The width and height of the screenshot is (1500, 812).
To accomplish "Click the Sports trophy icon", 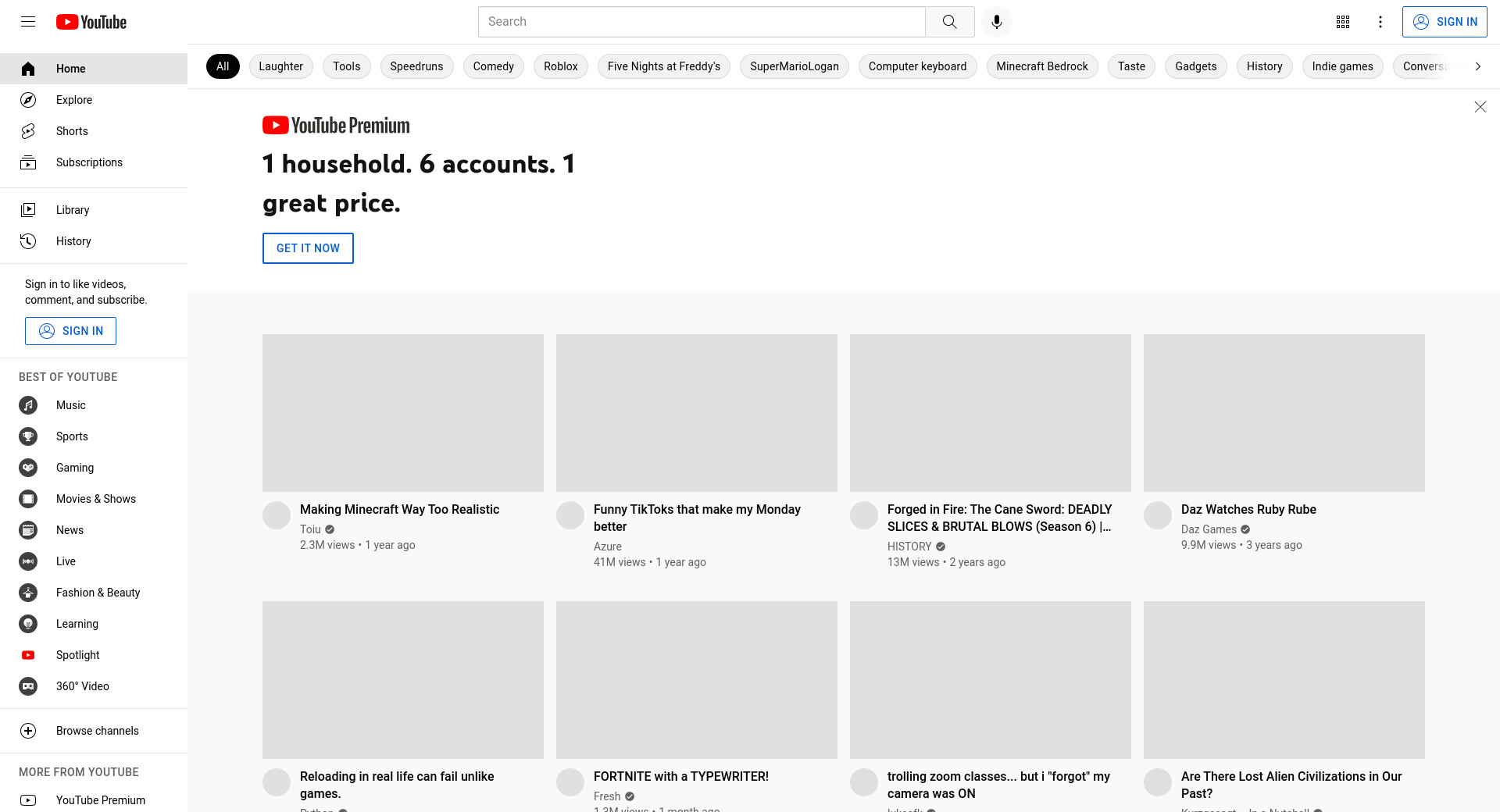I will [28, 436].
